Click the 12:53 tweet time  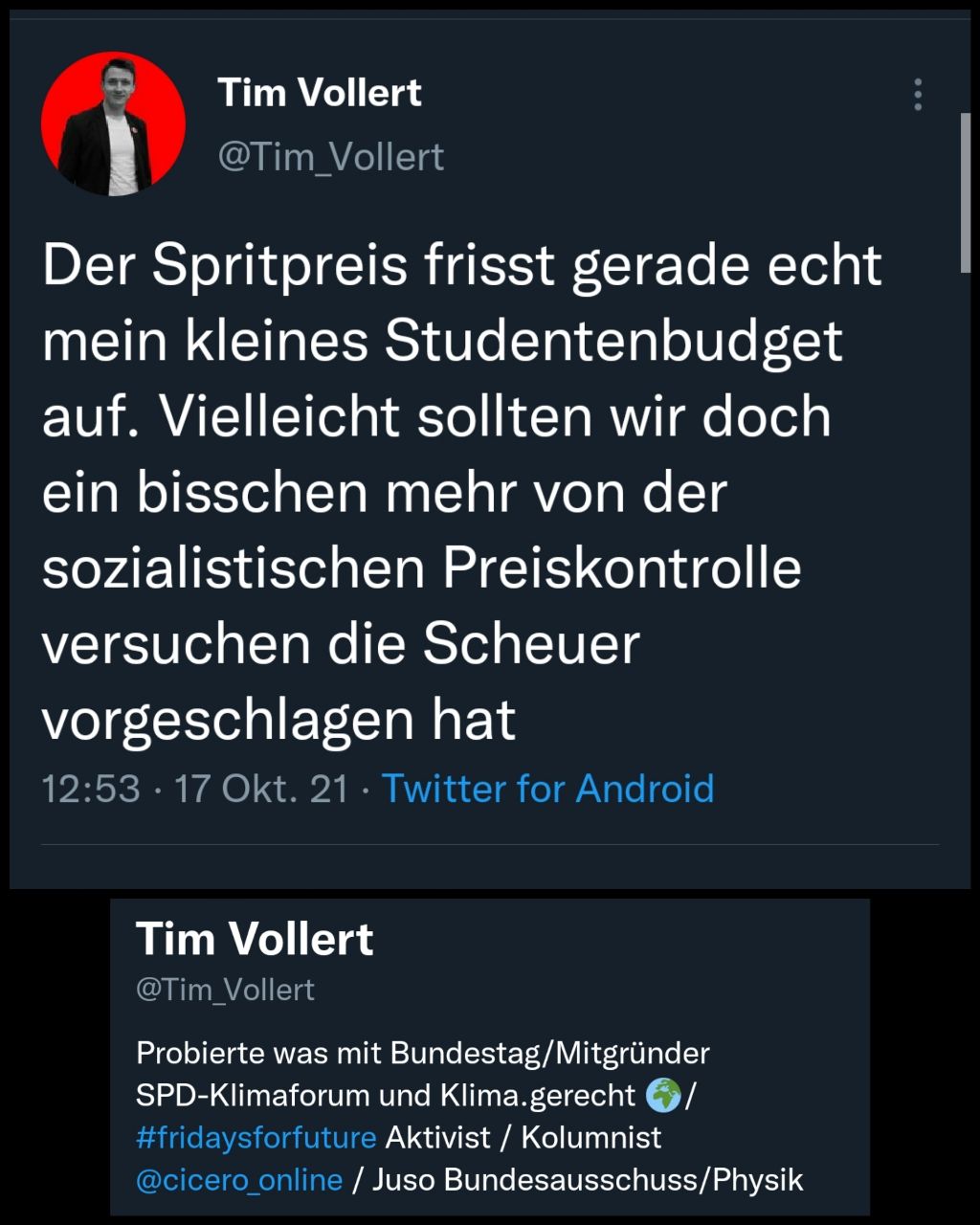tap(91, 789)
